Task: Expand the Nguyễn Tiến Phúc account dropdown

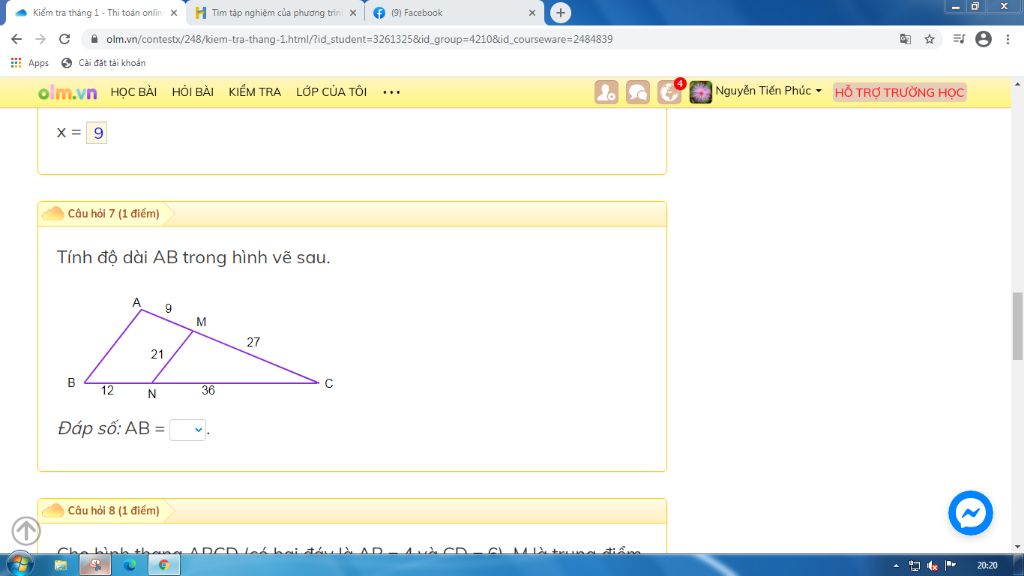Action: click(x=768, y=91)
